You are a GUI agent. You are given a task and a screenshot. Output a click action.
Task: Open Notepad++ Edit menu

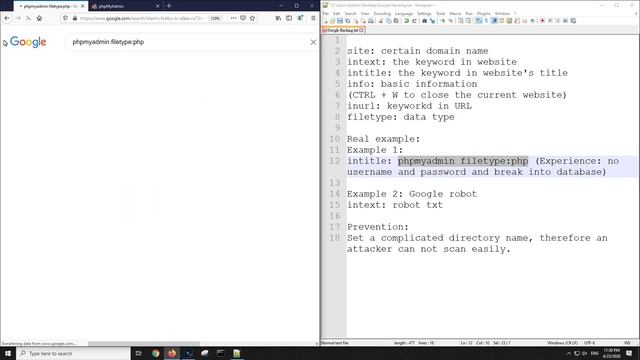pyautogui.click(x=336, y=13)
